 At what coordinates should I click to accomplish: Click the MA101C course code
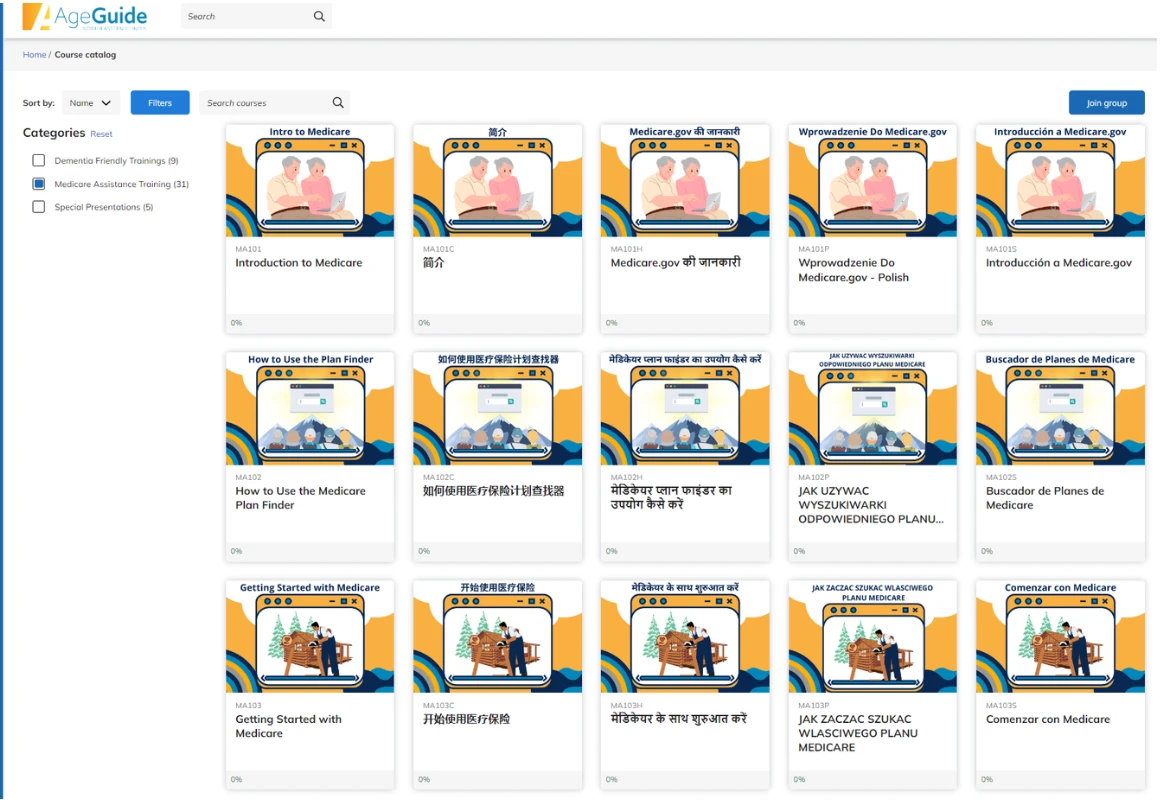439,249
